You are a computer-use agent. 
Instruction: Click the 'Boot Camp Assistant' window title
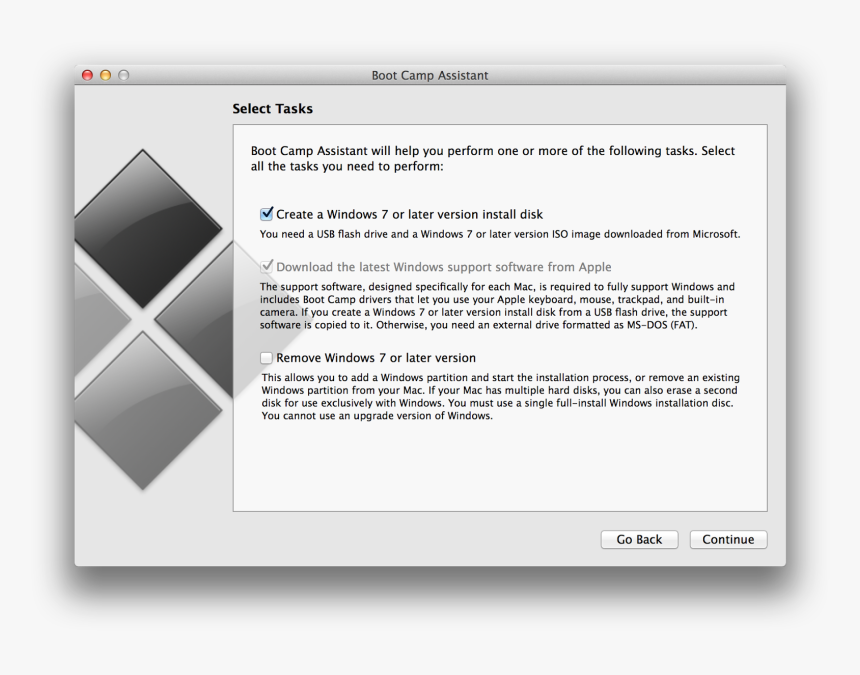pos(430,75)
